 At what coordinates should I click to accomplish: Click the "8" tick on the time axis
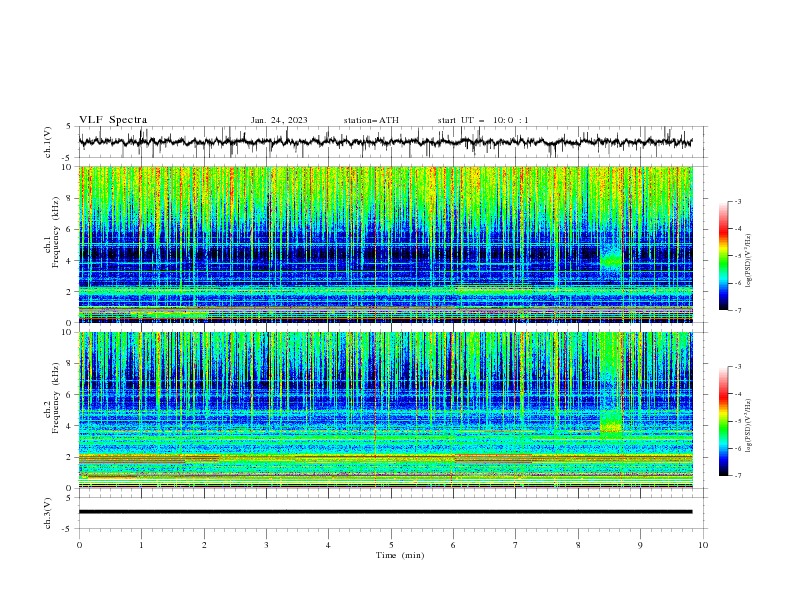pyautogui.click(x=578, y=545)
